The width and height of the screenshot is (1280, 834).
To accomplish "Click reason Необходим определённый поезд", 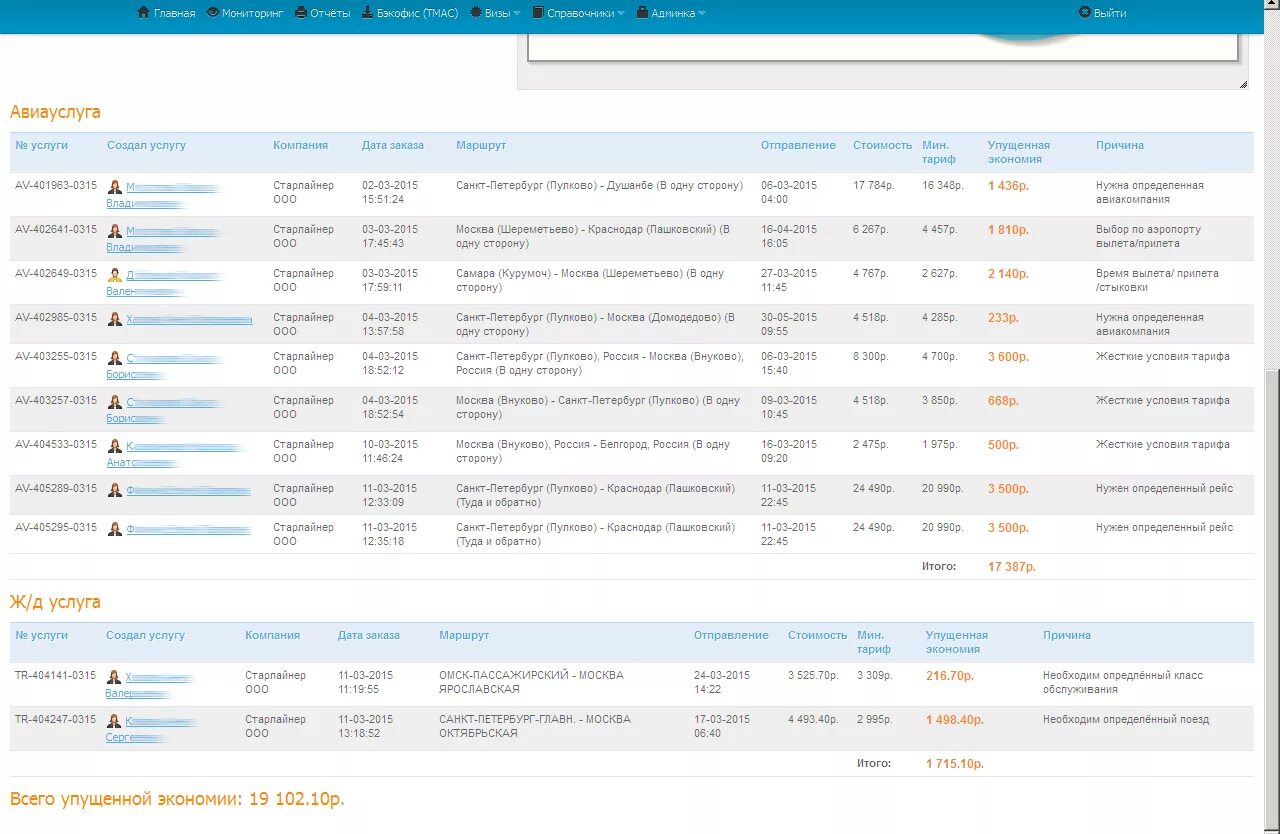I will [x=1126, y=719].
